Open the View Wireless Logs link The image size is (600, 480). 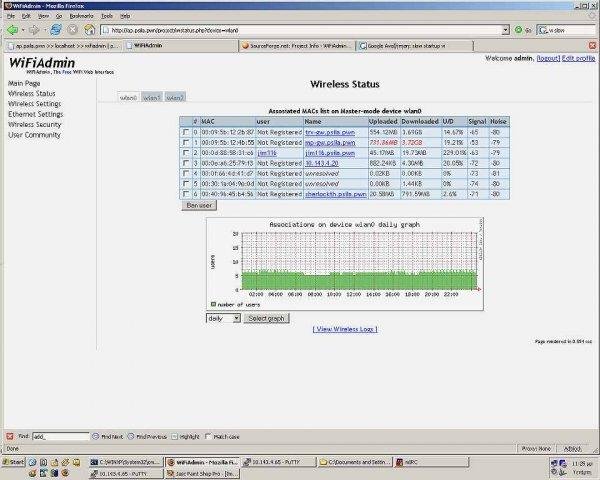[x=345, y=329]
